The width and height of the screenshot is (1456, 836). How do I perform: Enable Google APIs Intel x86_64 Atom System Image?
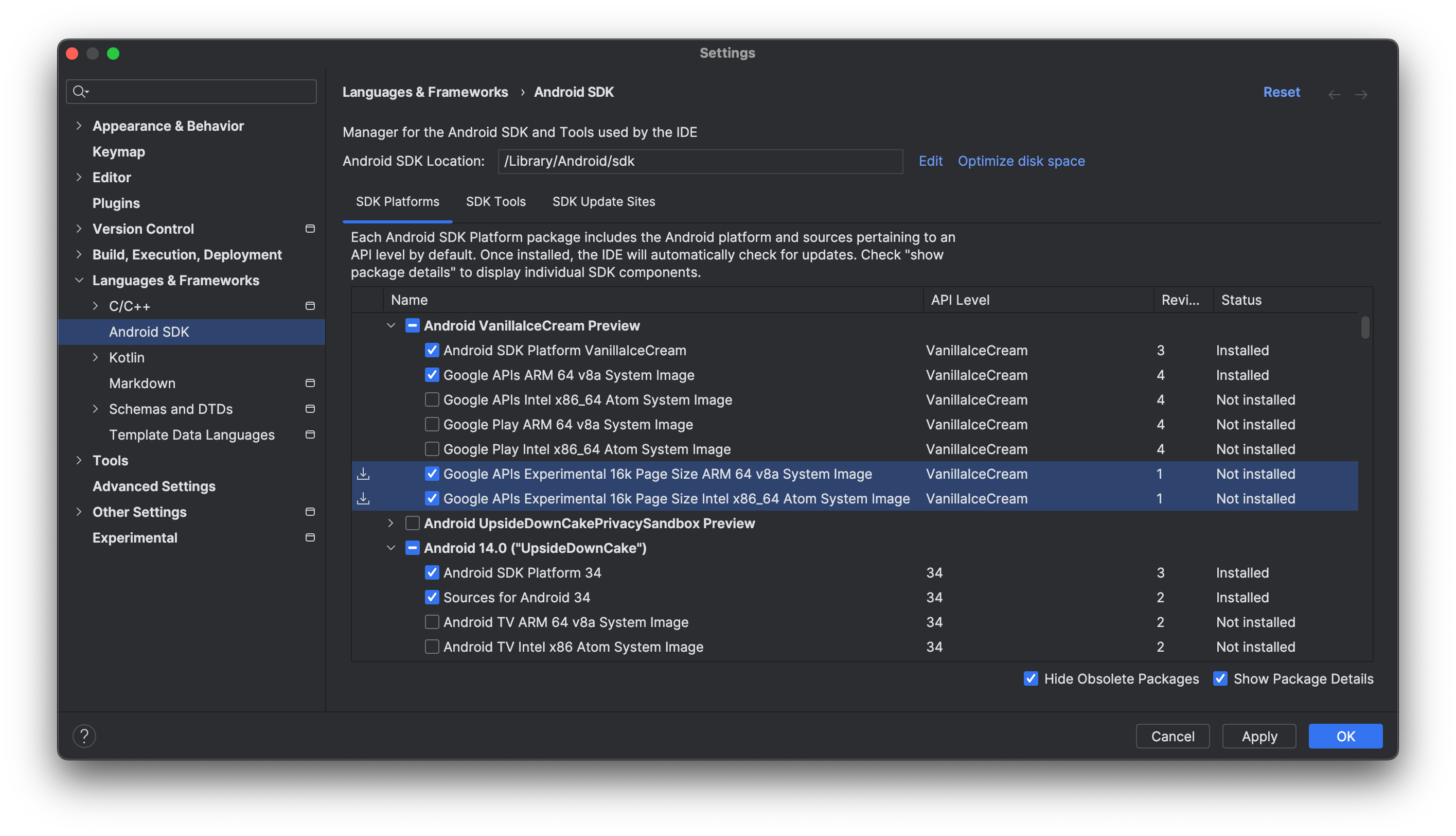[x=431, y=399]
